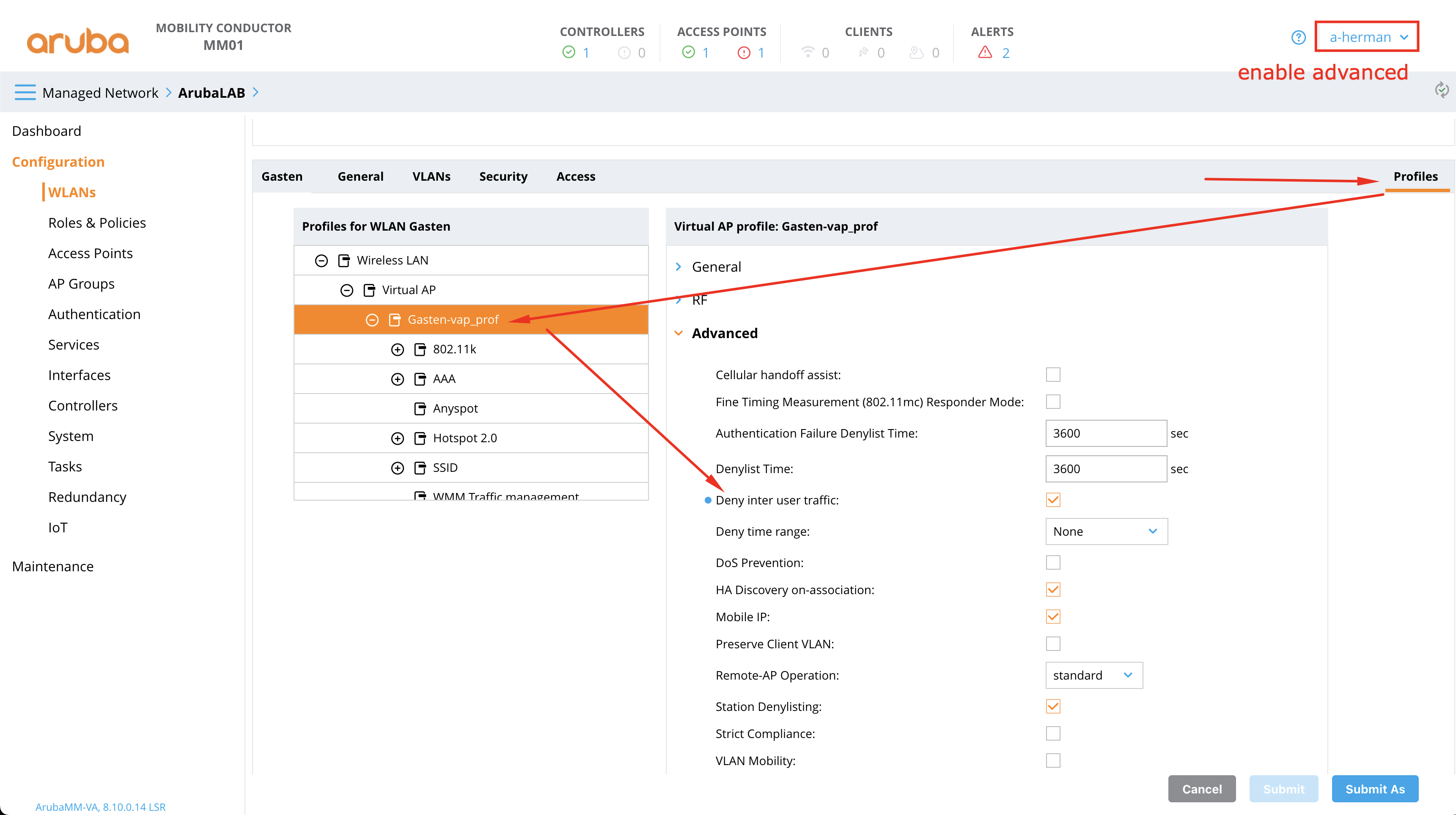Click the access points down red icon
Screen dimensions: 1456x815
(x=744, y=52)
